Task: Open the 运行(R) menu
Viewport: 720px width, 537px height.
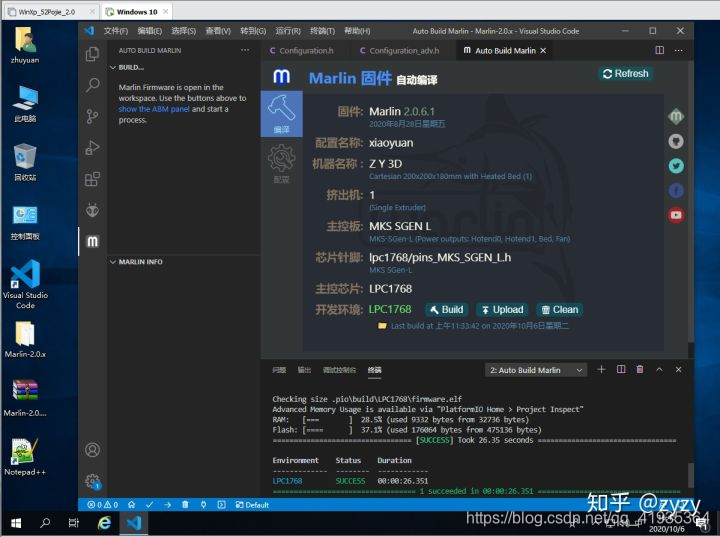Action: tap(288, 31)
